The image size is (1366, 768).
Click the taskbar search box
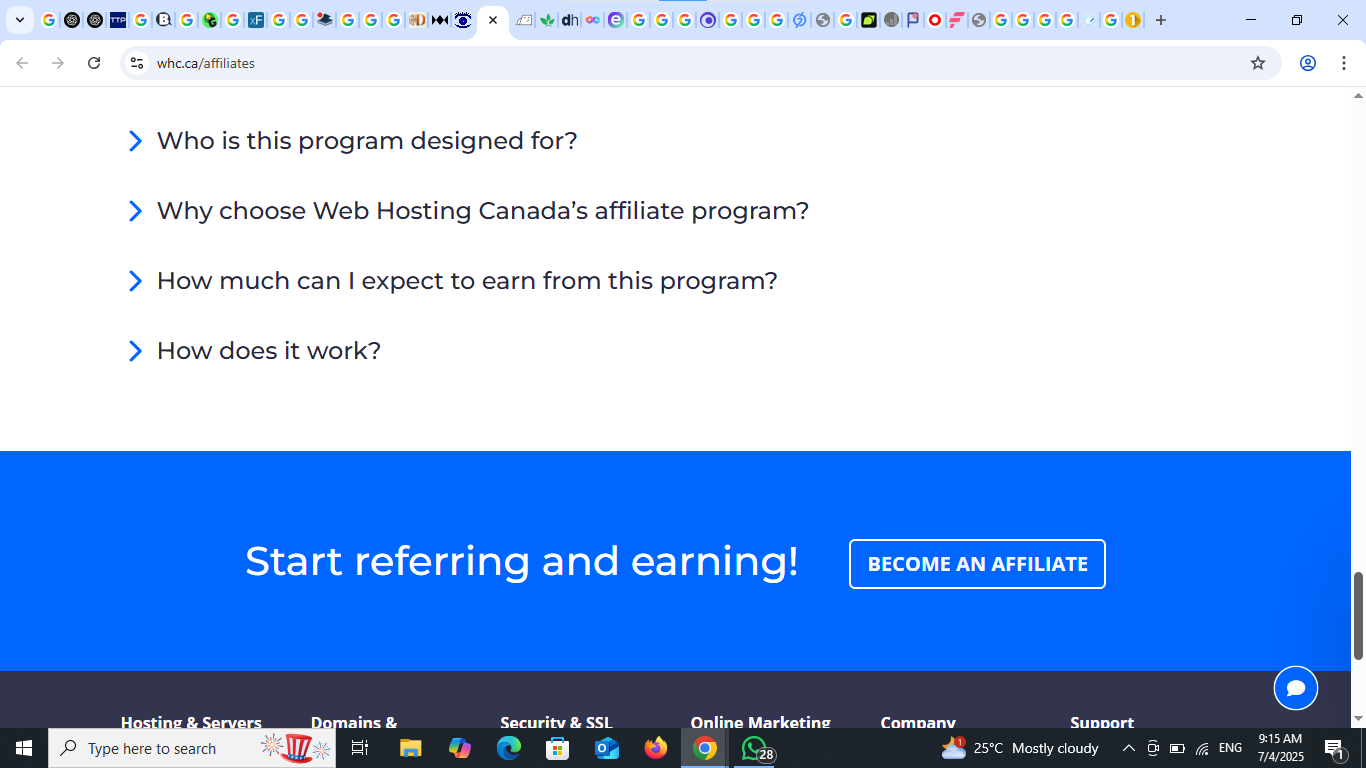pyautogui.click(x=192, y=748)
